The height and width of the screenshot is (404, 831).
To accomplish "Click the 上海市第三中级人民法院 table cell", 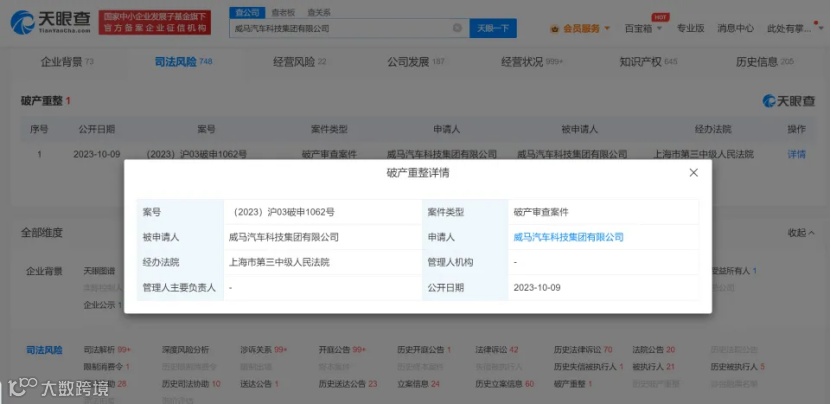I will pos(704,154).
